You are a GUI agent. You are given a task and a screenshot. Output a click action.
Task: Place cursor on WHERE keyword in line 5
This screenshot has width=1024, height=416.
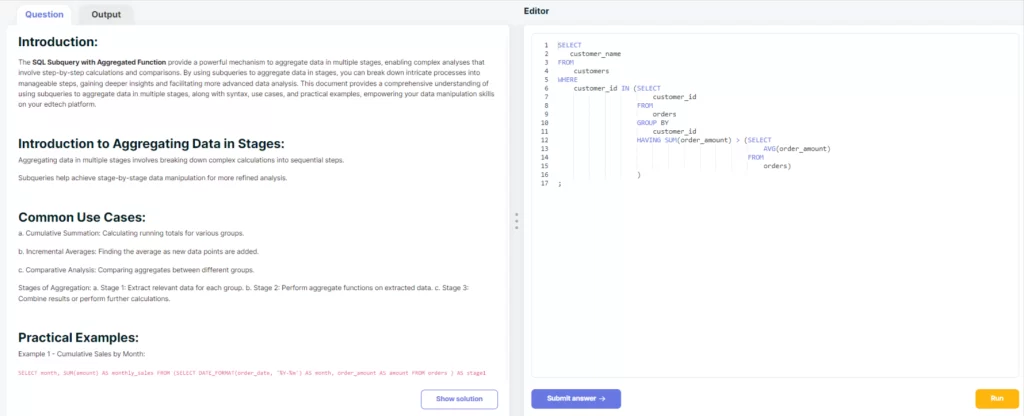click(567, 79)
